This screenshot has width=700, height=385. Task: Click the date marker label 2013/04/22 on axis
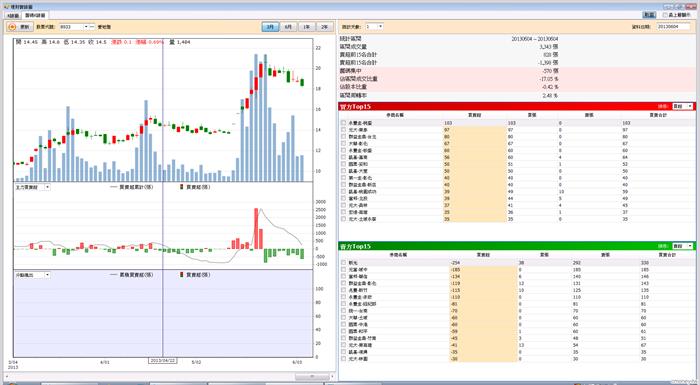point(162,360)
